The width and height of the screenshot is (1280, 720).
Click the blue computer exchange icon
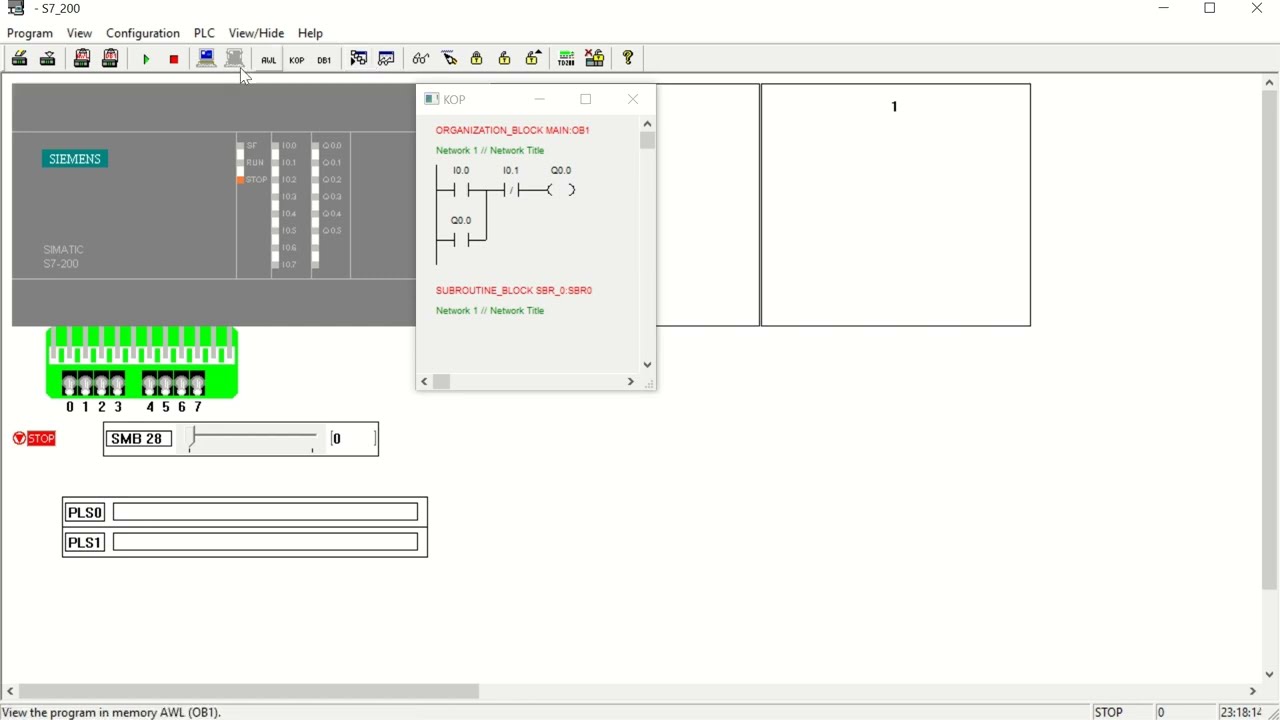click(x=207, y=59)
